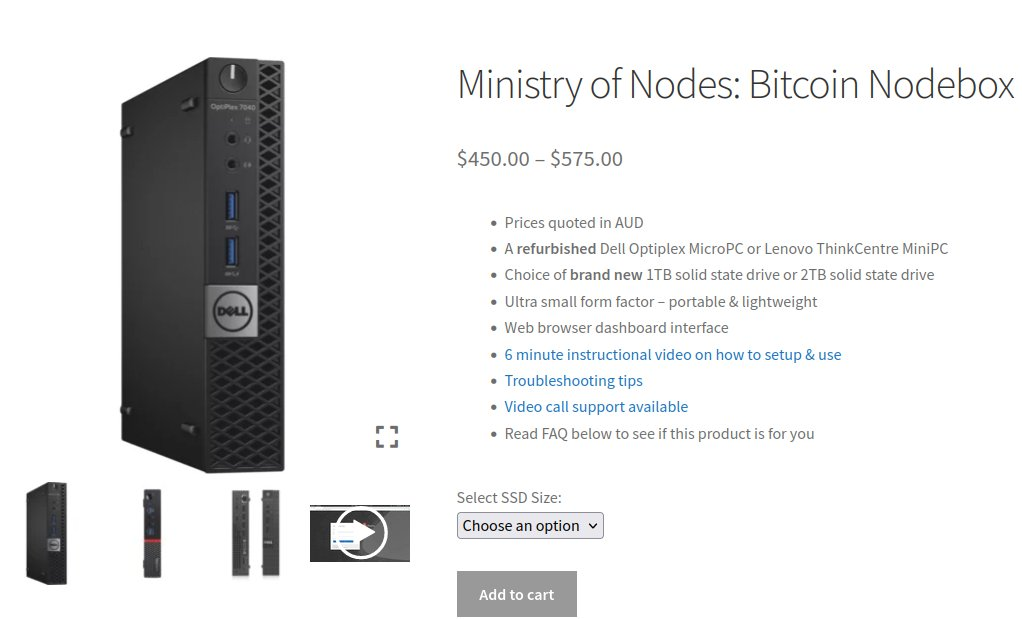Click the Ministry of Nodes product title
This screenshot has width=1022, height=619.
[x=735, y=85]
